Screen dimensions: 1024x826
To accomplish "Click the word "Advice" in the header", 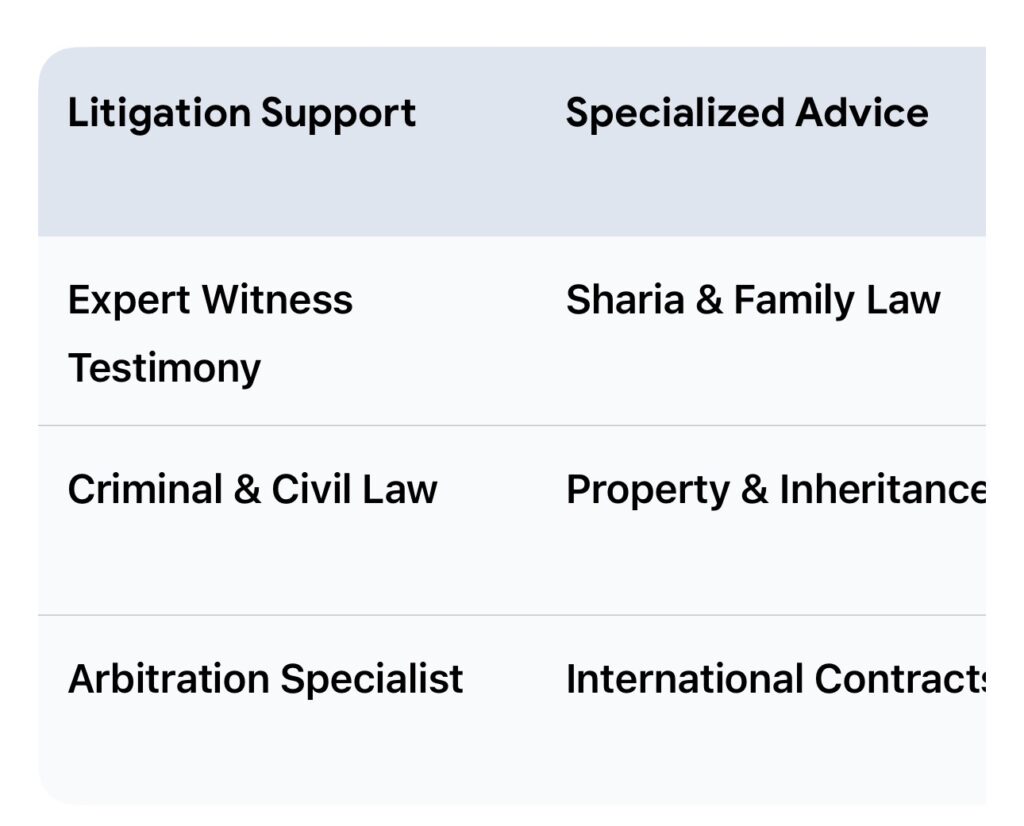I will 861,113.
